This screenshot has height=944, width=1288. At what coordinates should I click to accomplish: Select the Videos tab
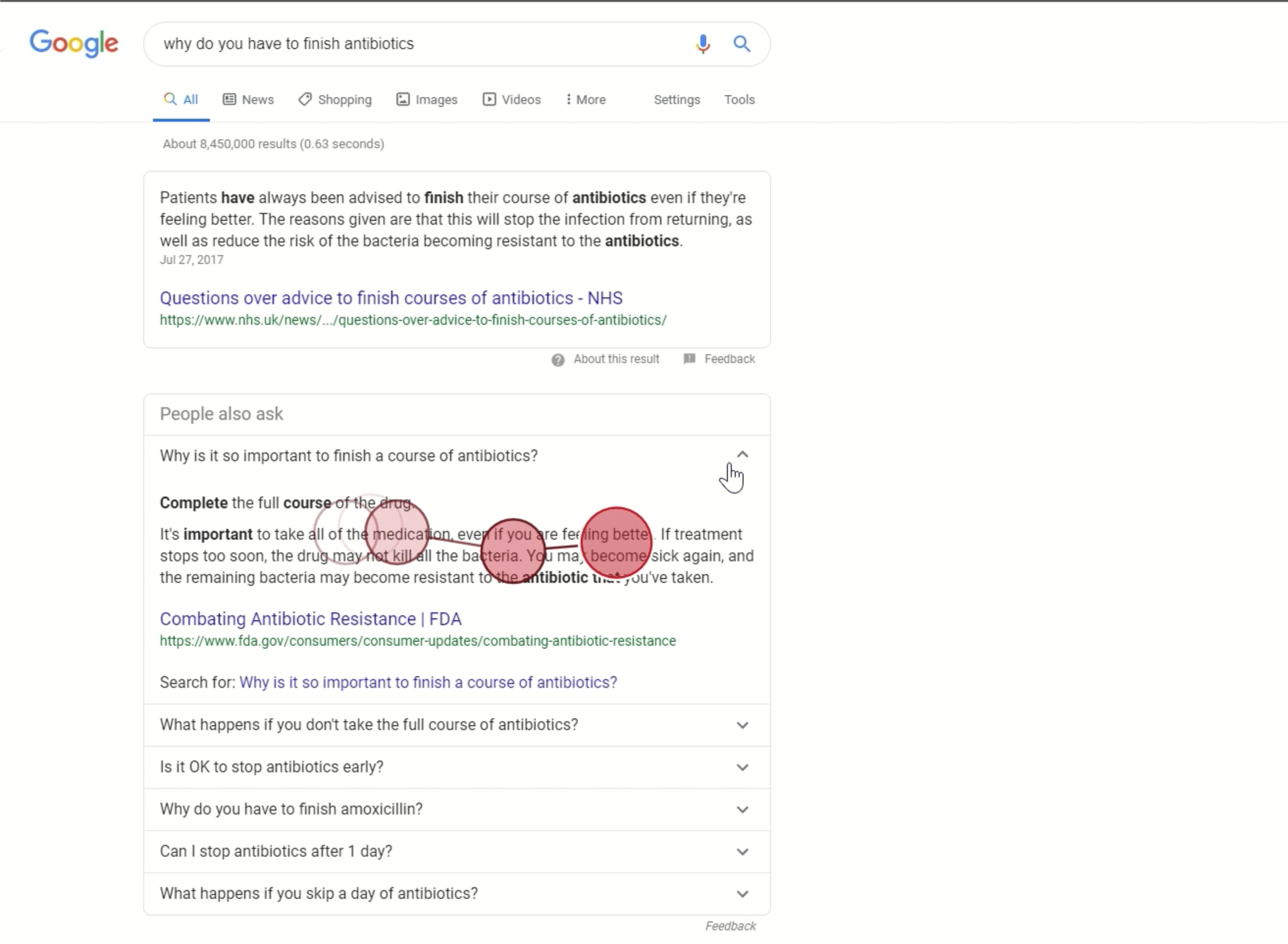pyautogui.click(x=512, y=100)
